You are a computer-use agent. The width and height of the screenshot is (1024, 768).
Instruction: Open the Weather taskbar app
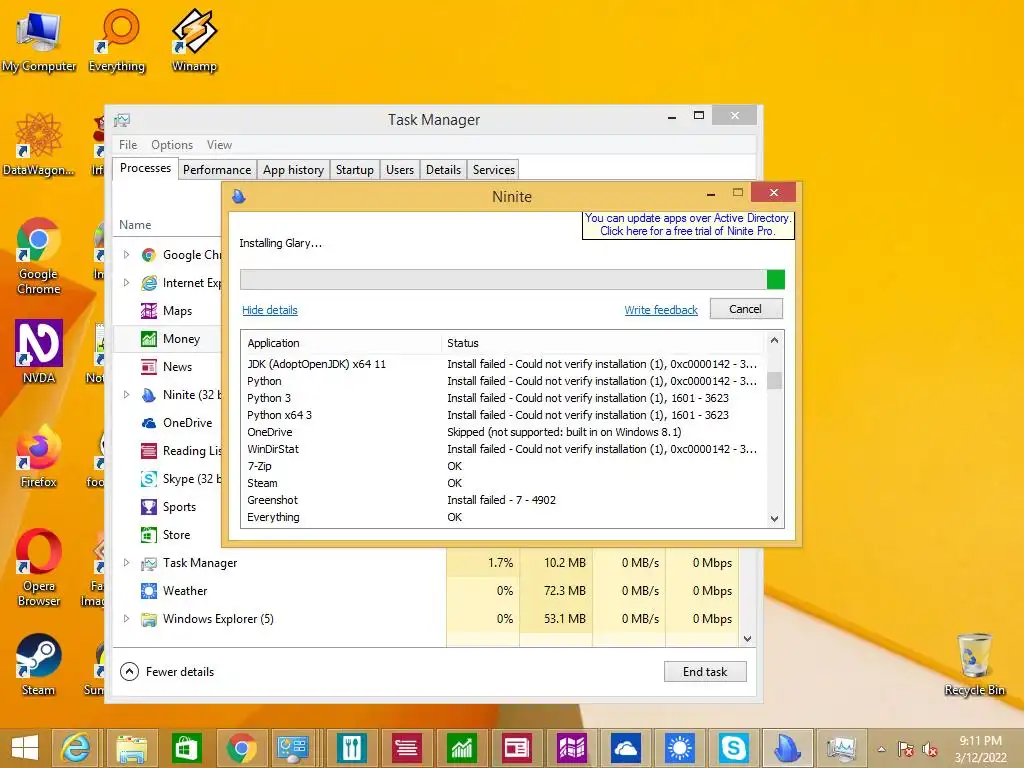(x=680, y=748)
